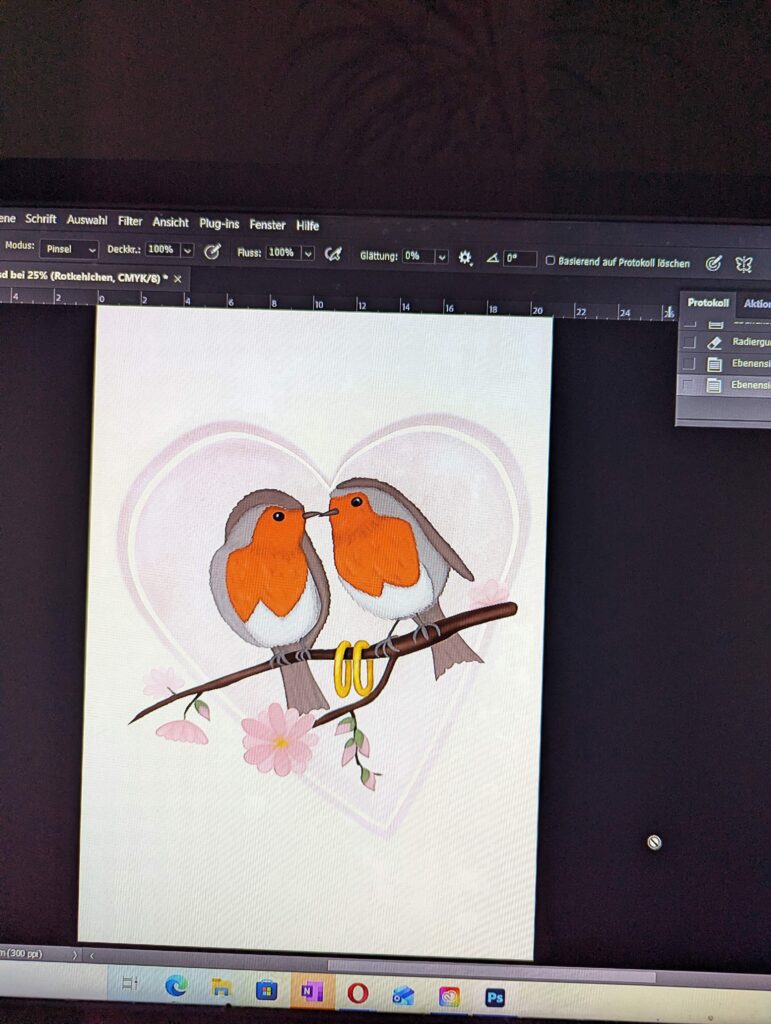Image resolution: width=771 pixels, height=1024 pixels.
Task: Enable airbrush icon next to Fluss
Action: pyautogui.click(x=334, y=254)
